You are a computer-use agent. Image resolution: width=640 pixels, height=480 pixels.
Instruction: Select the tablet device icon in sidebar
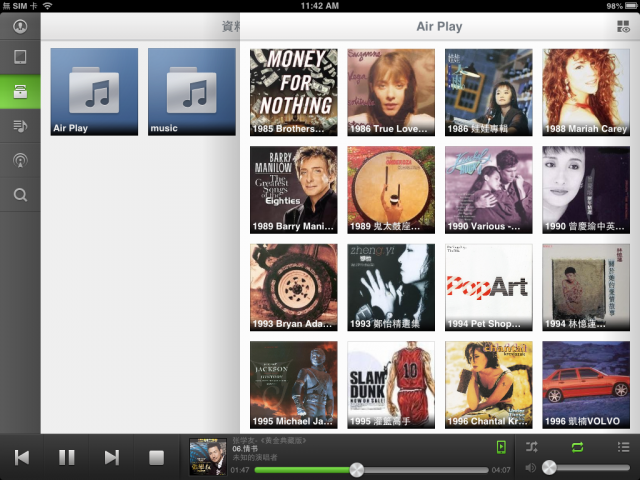tap(20, 57)
